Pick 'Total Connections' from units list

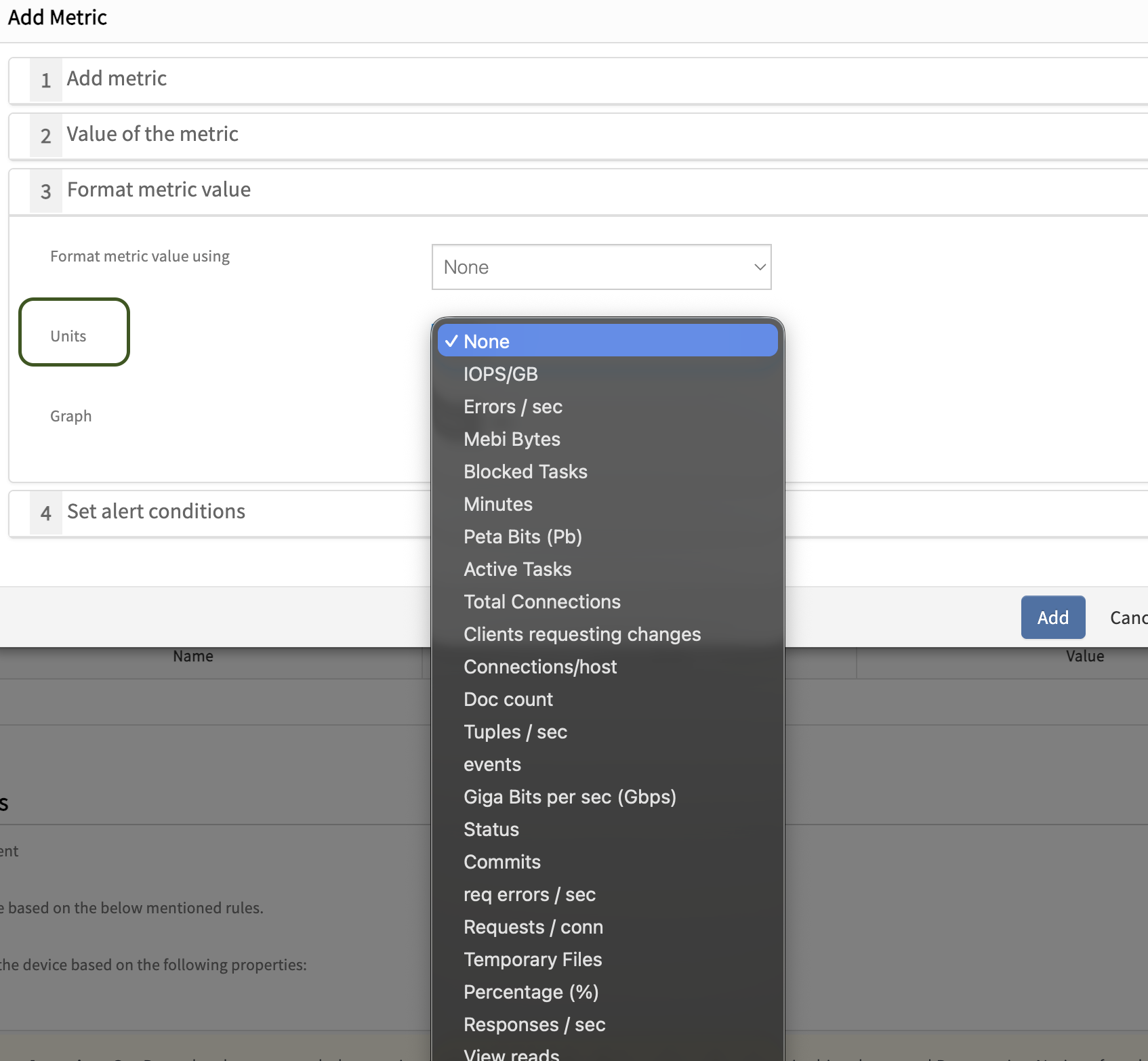(541, 602)
